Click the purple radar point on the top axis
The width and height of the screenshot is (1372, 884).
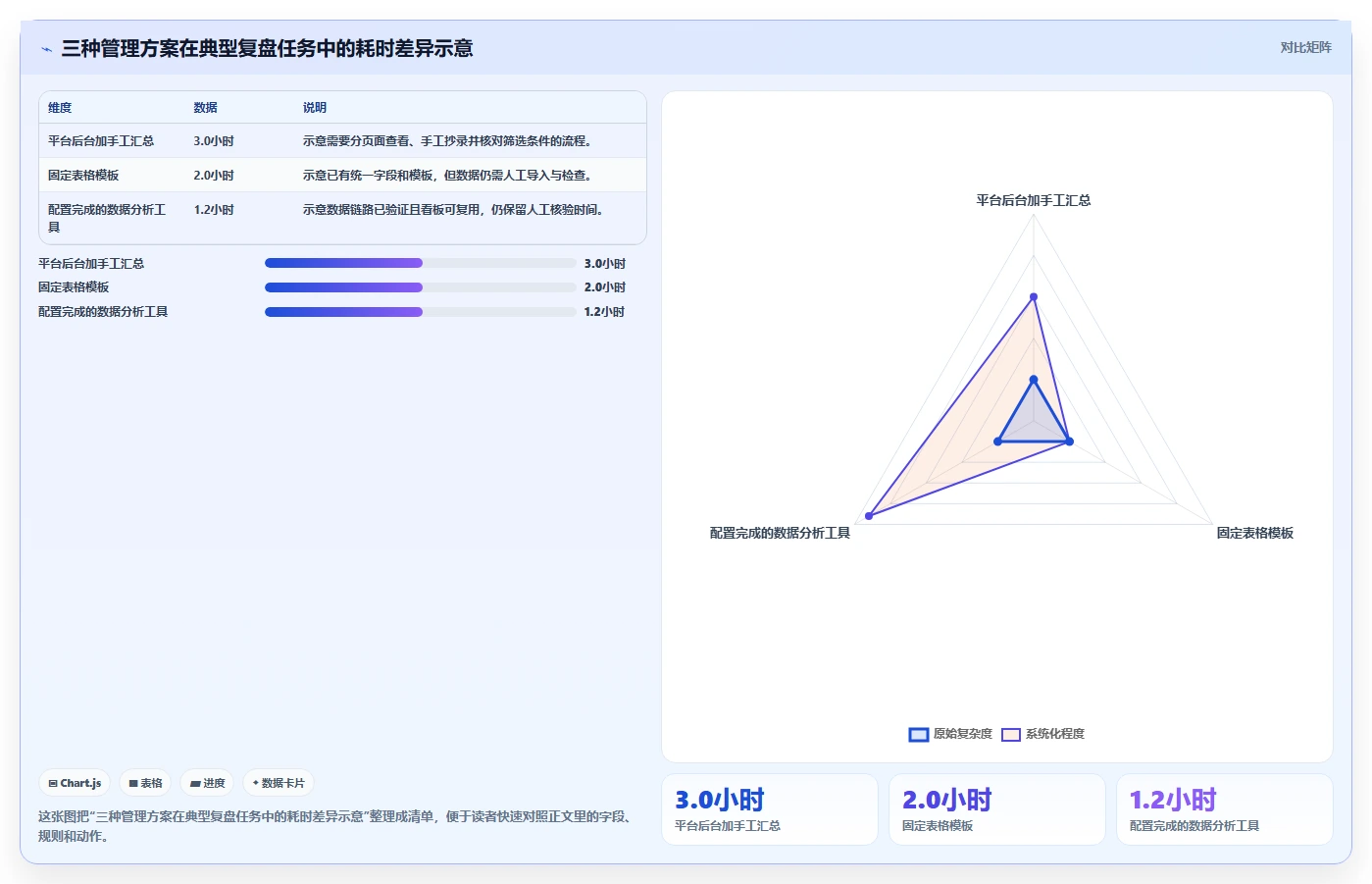click(1033, 296)
